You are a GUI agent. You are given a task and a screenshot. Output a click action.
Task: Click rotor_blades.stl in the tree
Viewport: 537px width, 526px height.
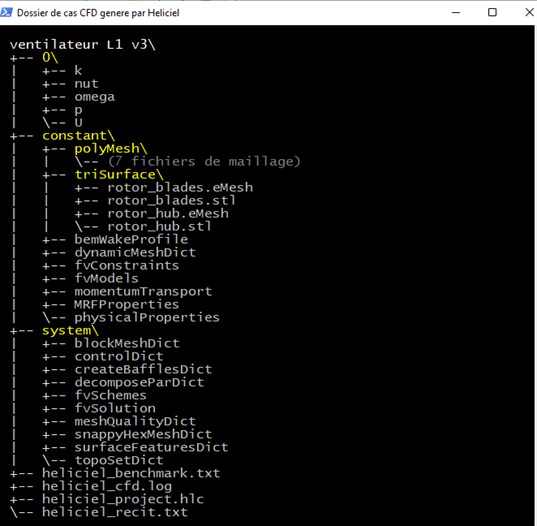pos(172,201)
